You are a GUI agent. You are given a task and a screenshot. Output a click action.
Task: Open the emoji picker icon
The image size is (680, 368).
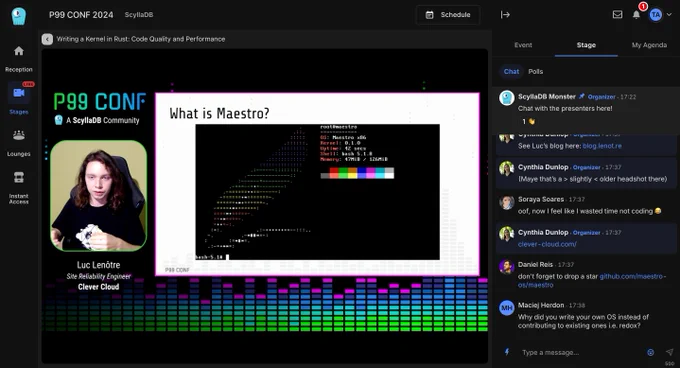point(651,352)
